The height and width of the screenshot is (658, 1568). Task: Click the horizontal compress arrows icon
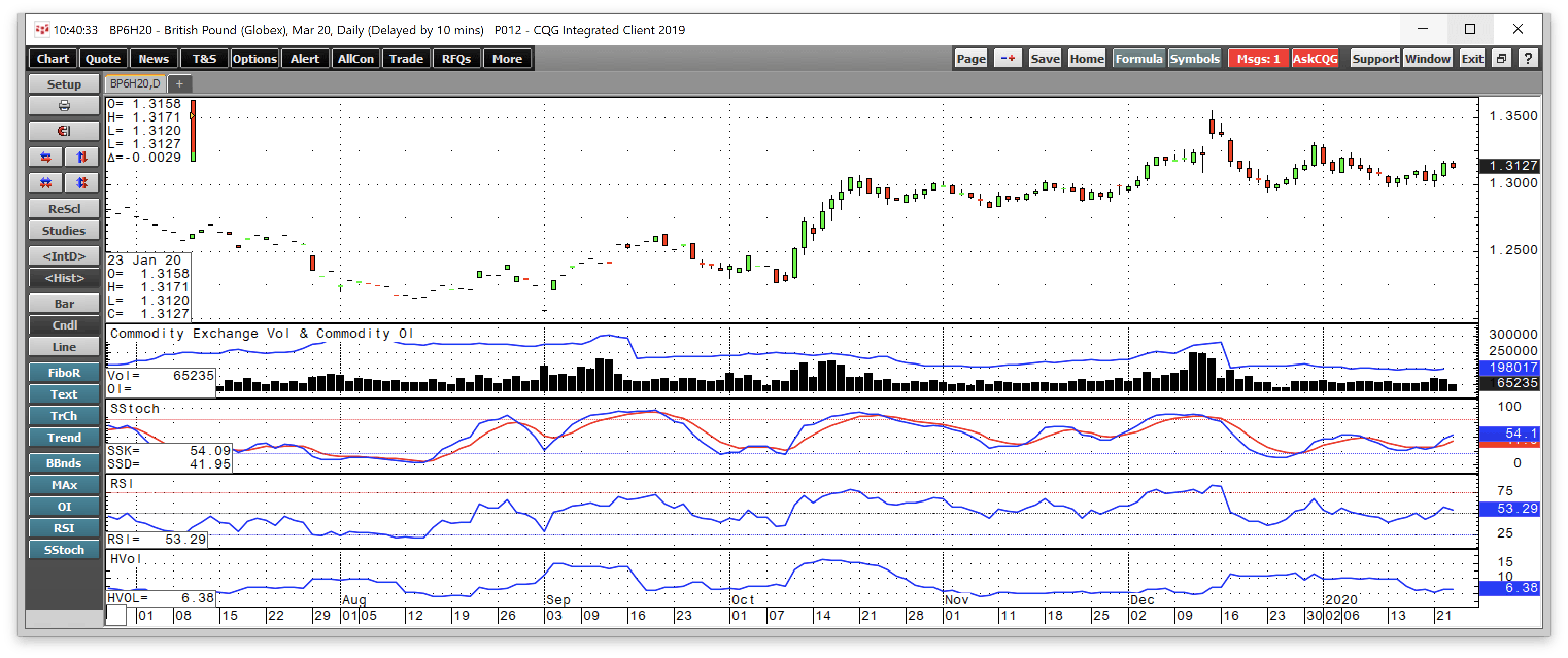coord(46,182)
